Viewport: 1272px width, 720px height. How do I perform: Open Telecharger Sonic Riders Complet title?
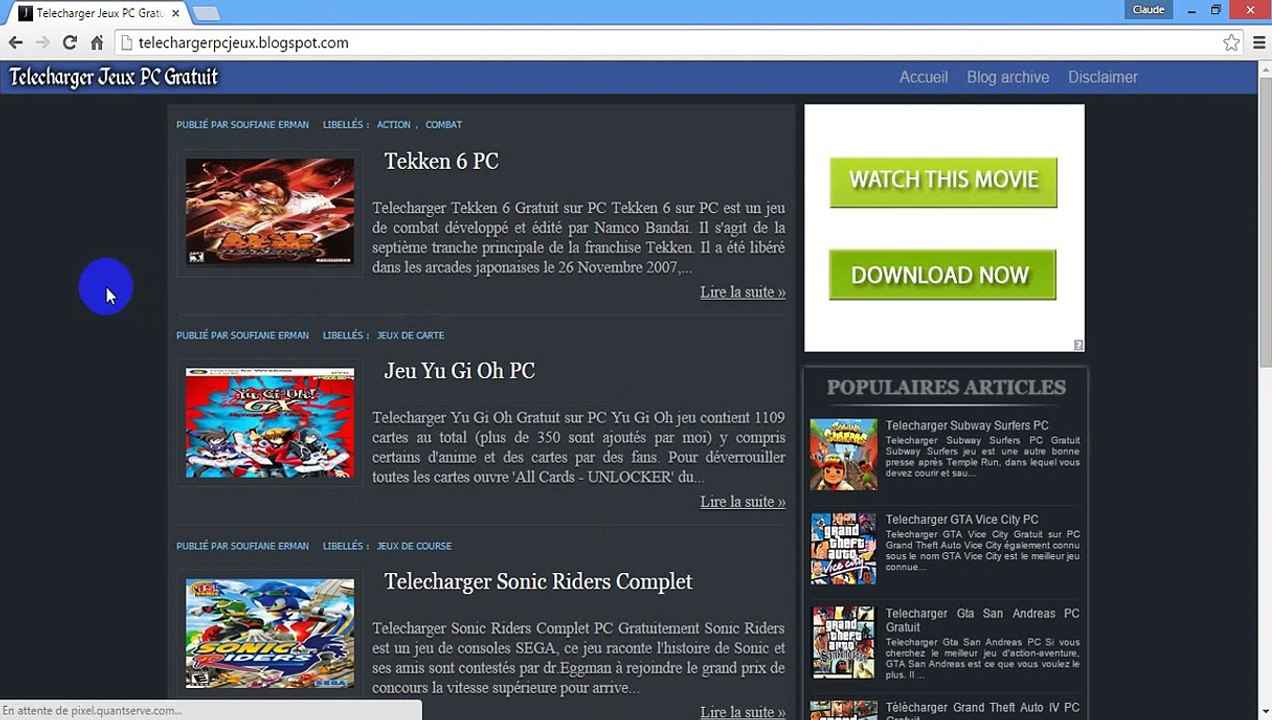pos(538,582)
